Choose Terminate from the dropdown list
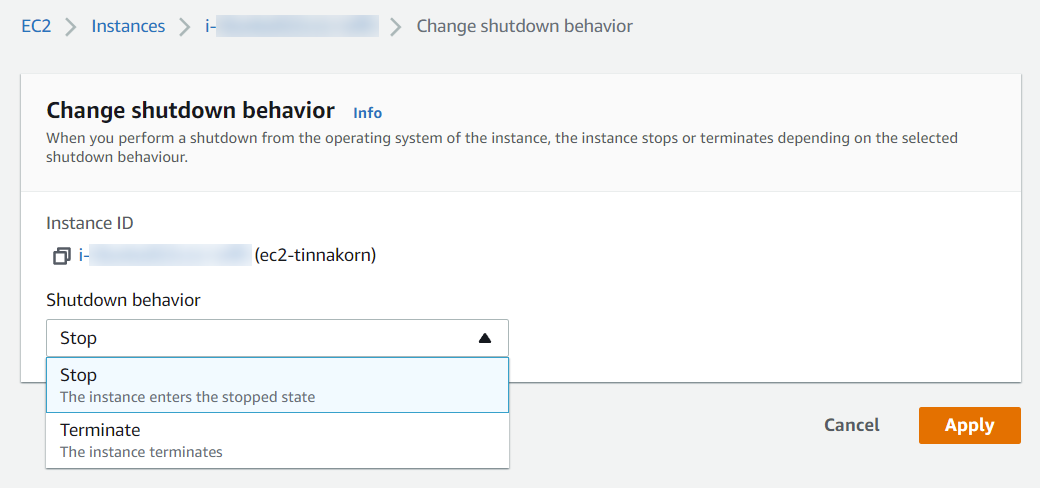The width and height of the screenshot is (1040, 488). point(277,441)
